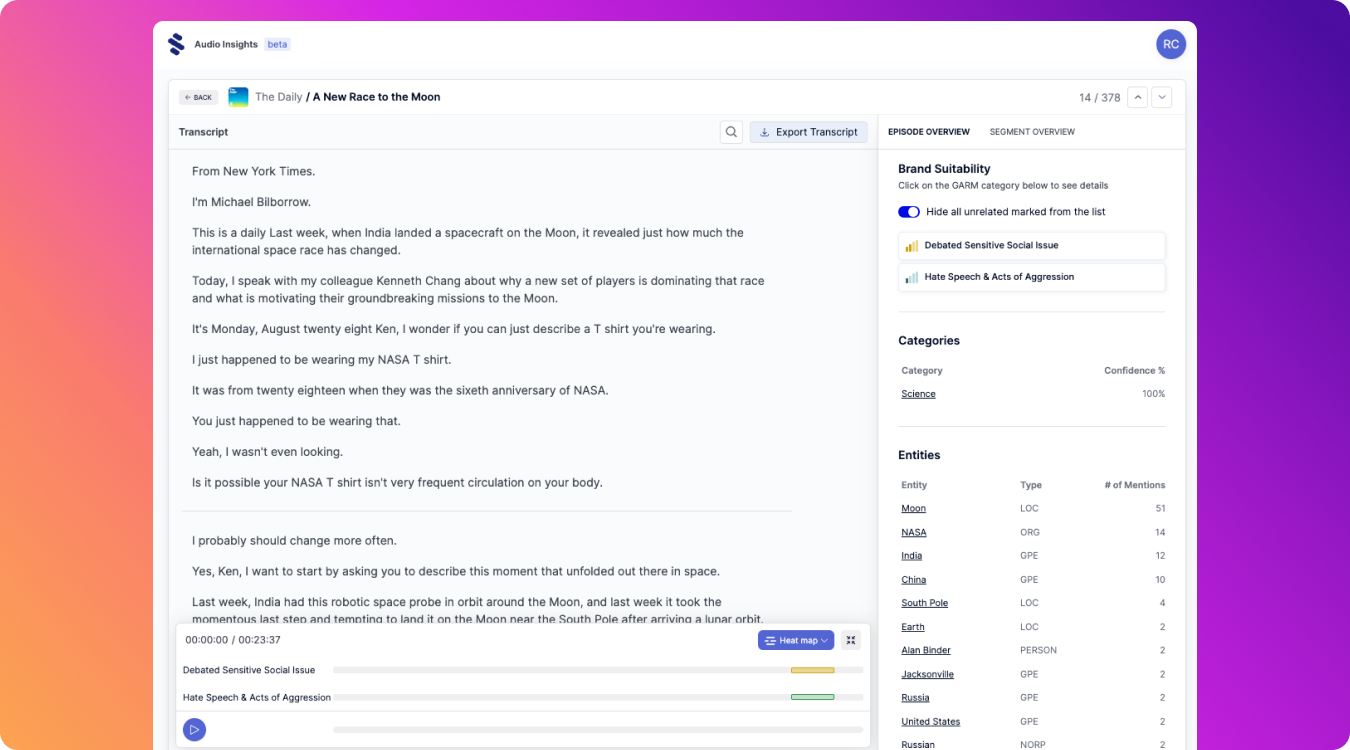Open the Episode Overview tab
The width and height of the screenshot is (1350, 750).
928,131
